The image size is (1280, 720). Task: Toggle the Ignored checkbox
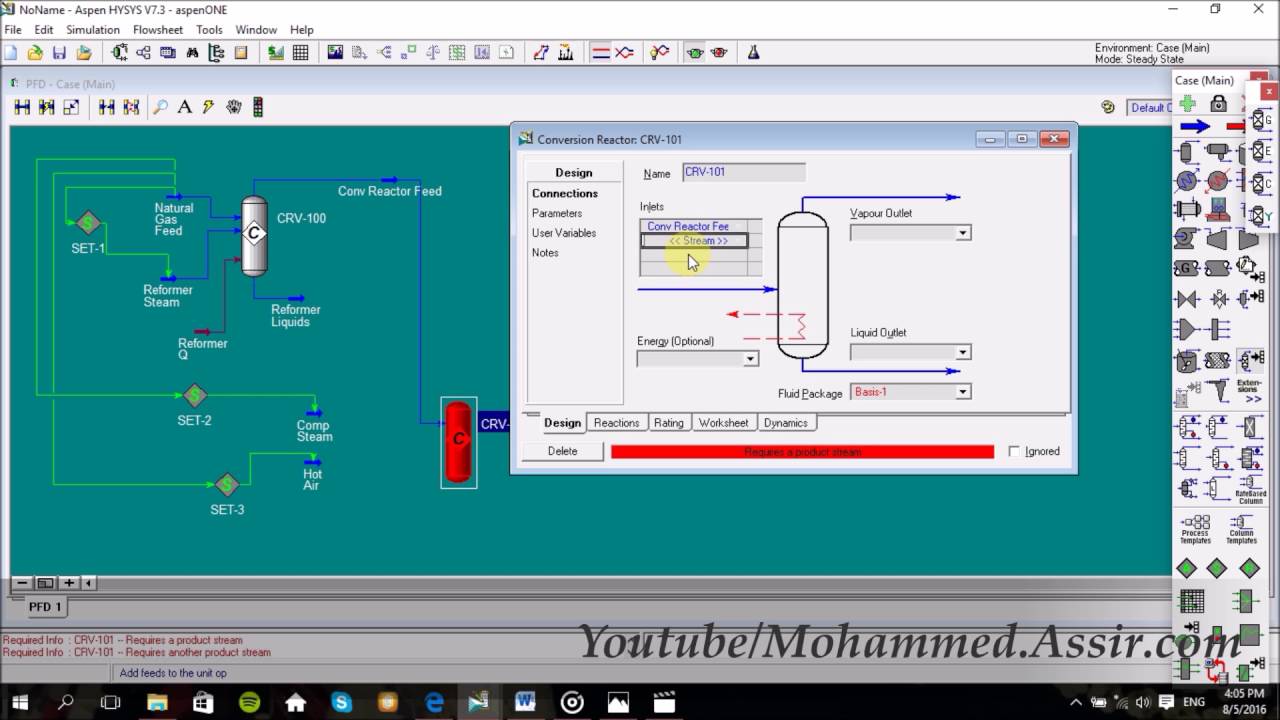pos(1015,452)
